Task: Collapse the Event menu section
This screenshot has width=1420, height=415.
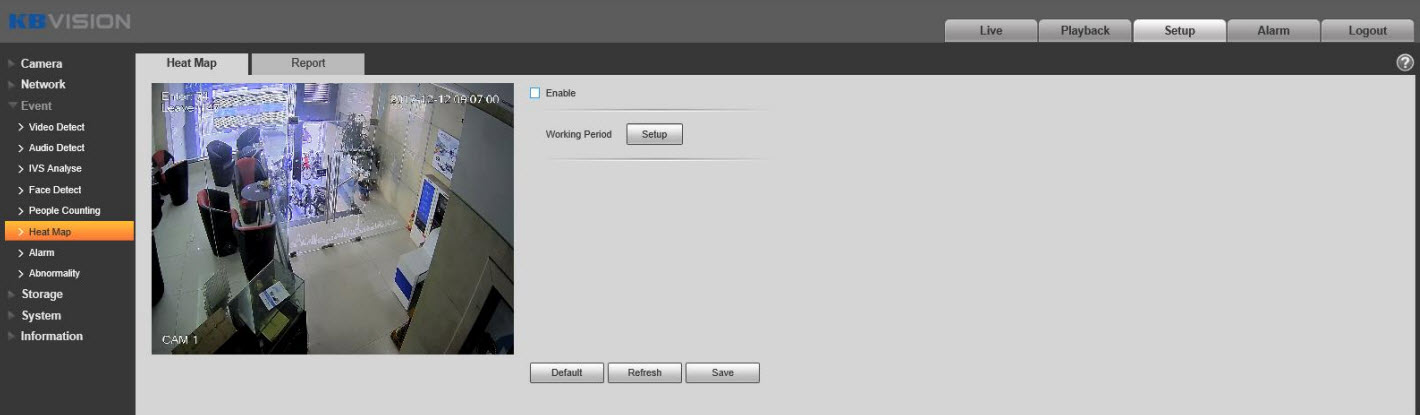Action: click(x=36, y=106)
